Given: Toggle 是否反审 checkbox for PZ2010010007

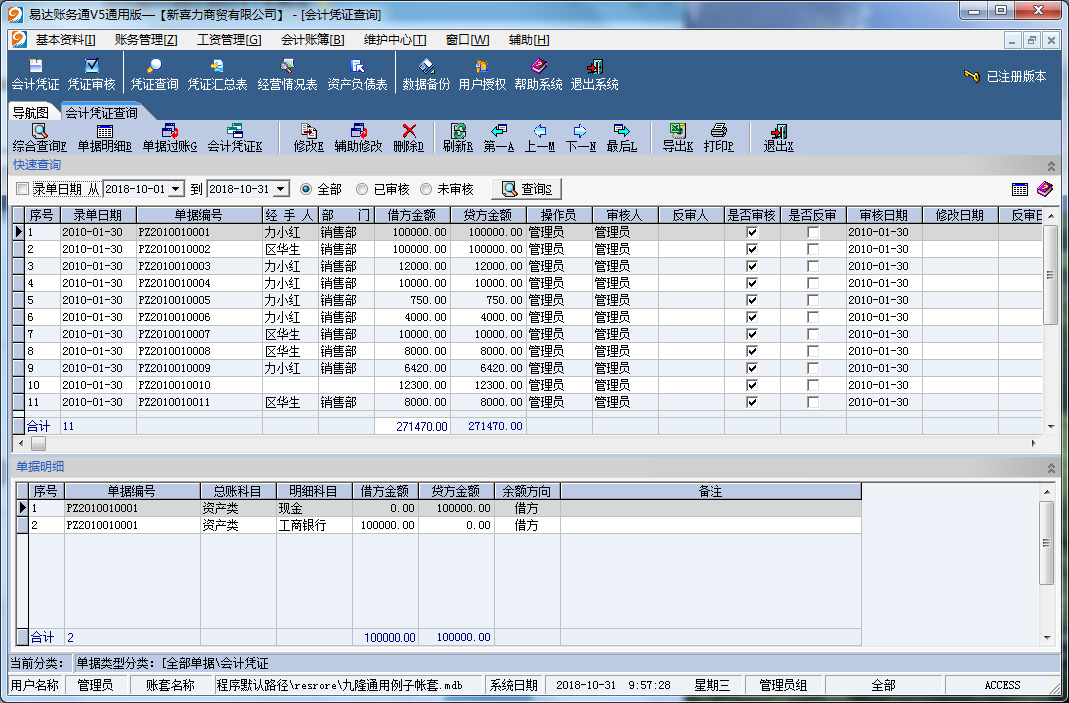Looking at the screenshot, I should tap(813, 335).
